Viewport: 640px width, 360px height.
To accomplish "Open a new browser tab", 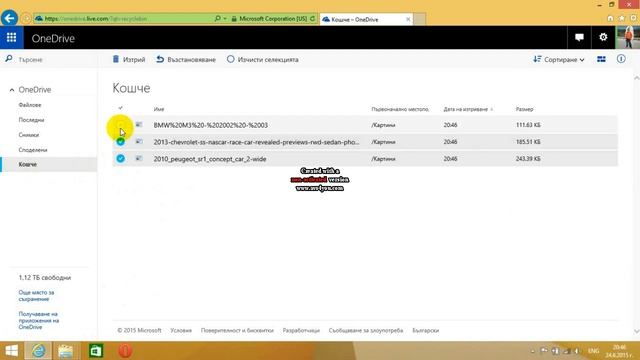I will point(419,19).
